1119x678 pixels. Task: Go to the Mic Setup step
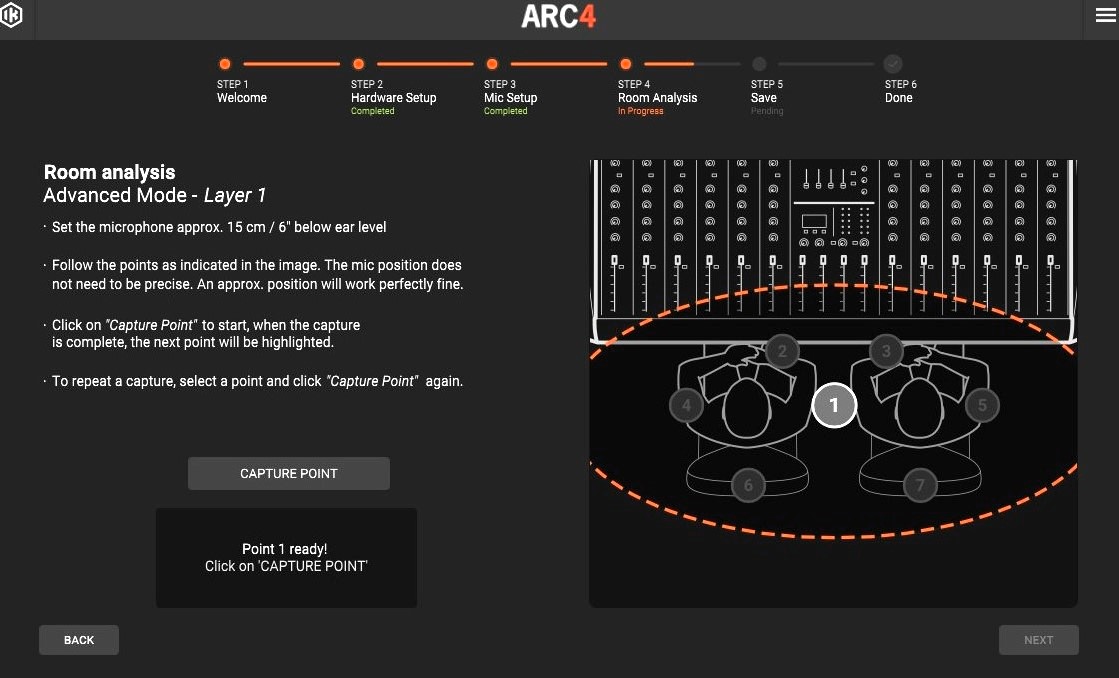click(510, 98)
